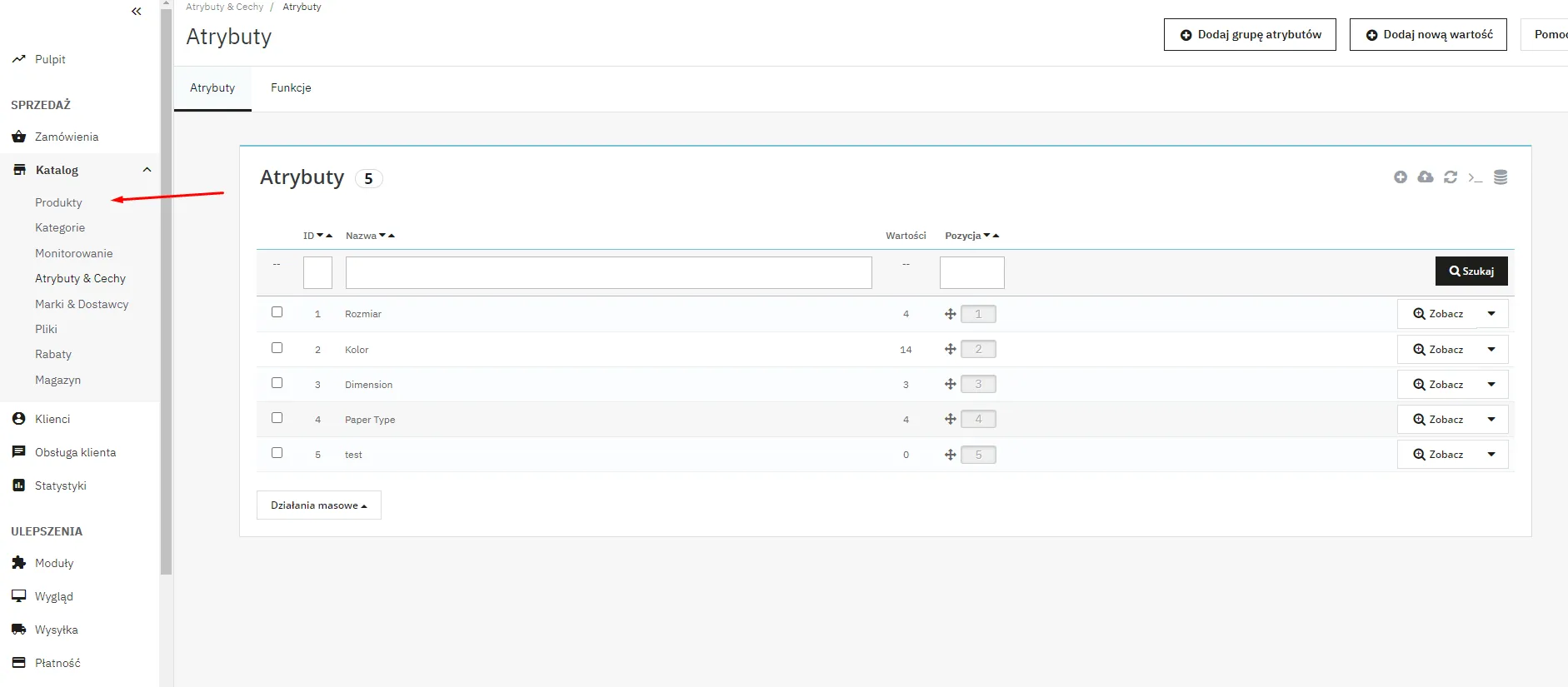Refresh the attributes list

pos(1451,177)
